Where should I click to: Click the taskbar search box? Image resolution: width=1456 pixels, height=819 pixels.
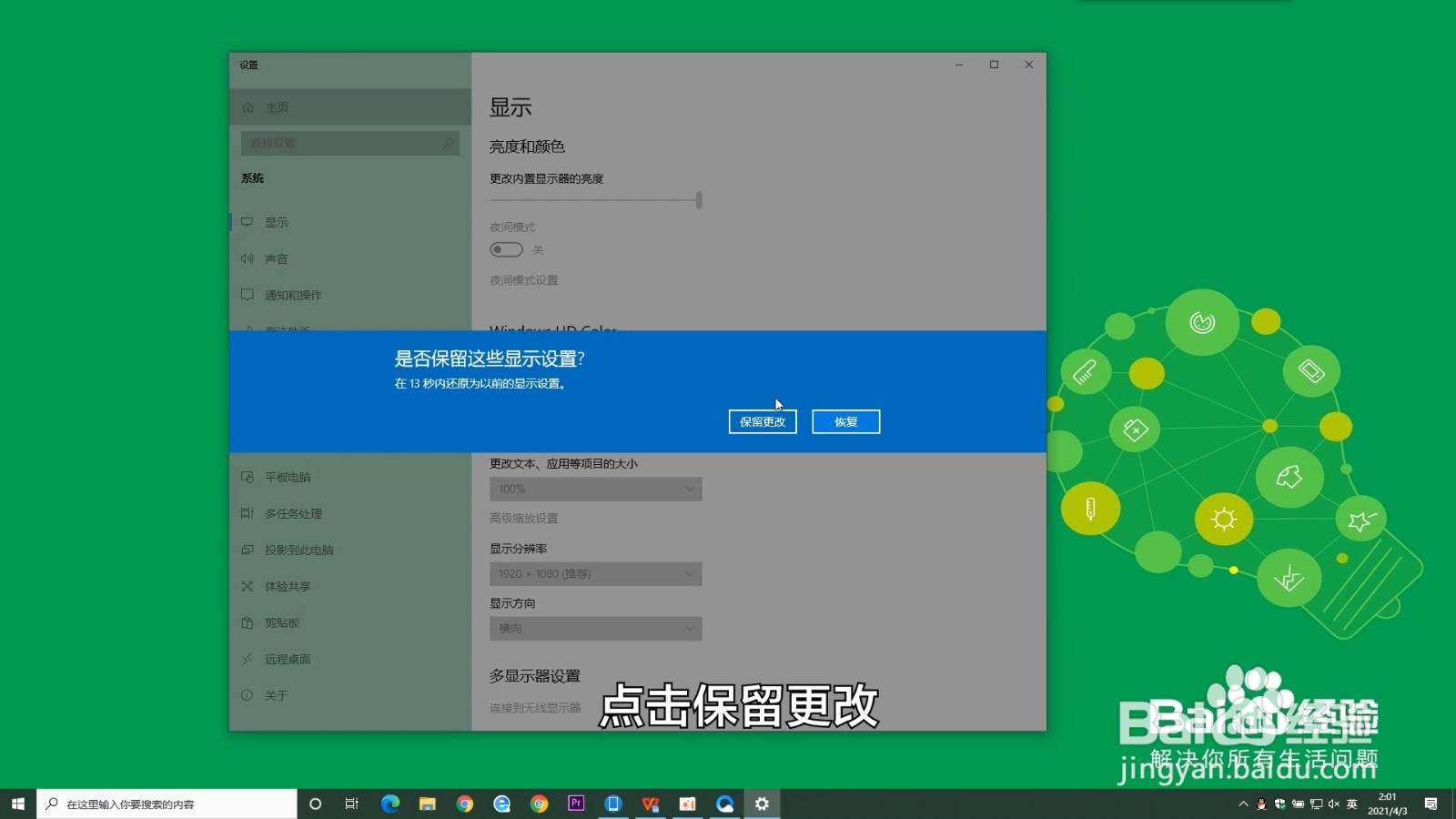[x=167, y=804]
